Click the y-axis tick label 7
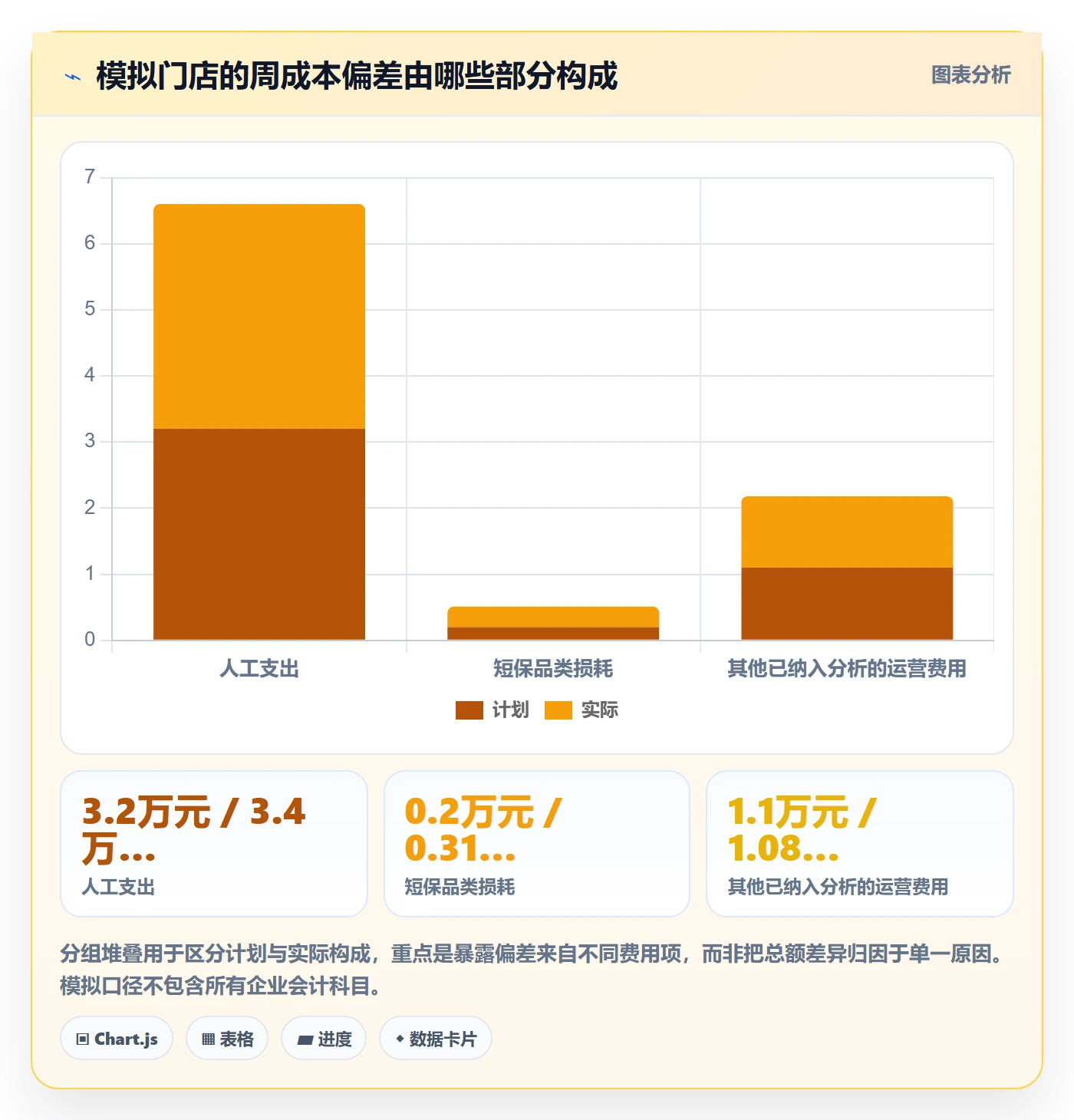 coord(90,177)
